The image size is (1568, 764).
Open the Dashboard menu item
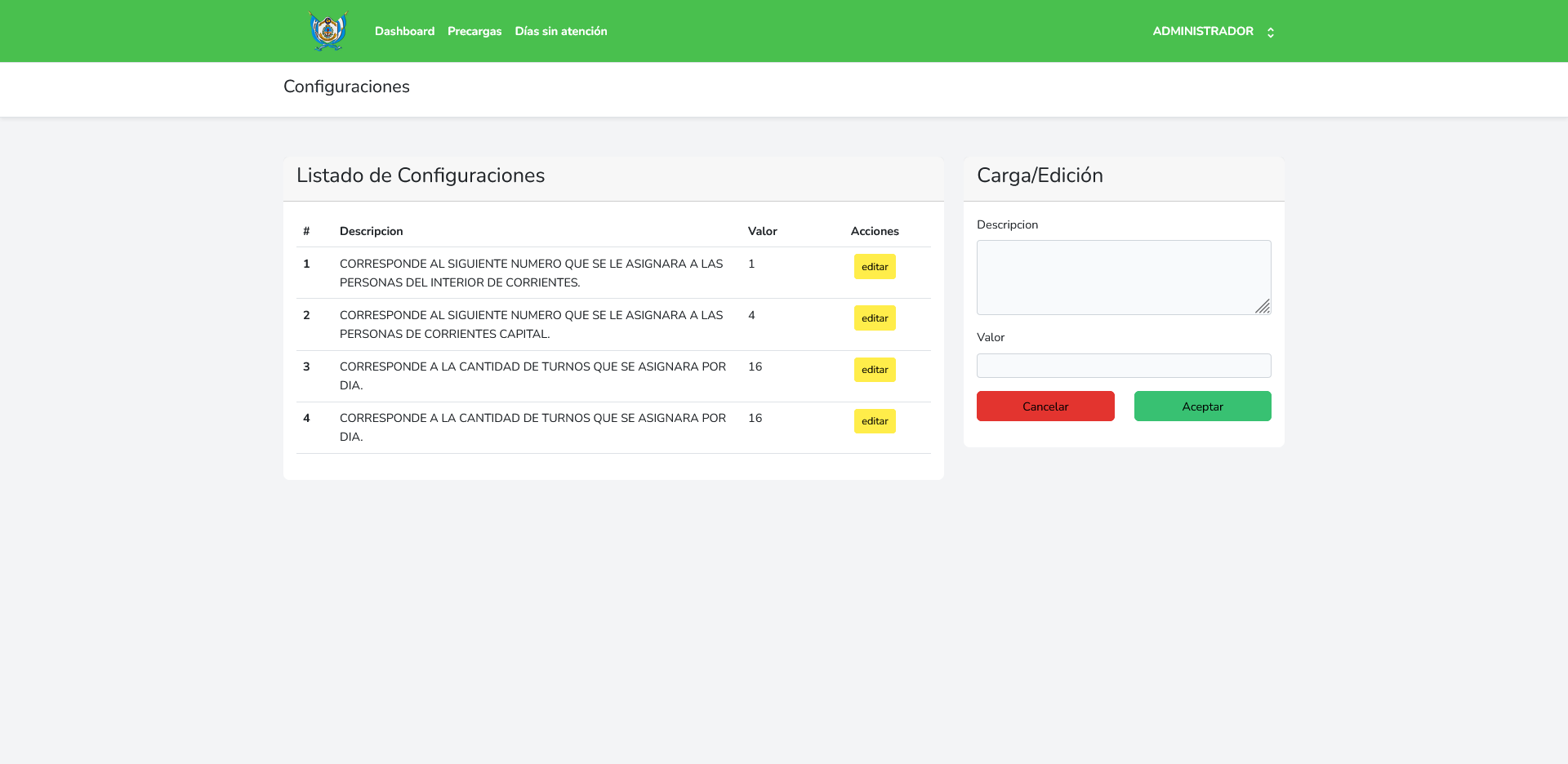[x=404, y=31]
